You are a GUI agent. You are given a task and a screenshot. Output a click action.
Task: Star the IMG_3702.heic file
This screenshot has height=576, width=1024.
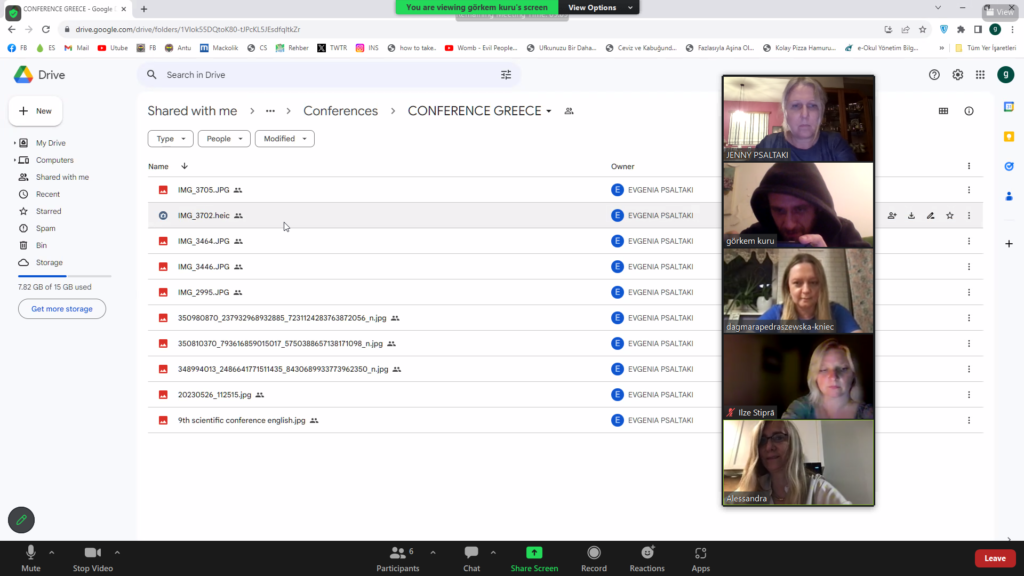click(x=949, y=215)
